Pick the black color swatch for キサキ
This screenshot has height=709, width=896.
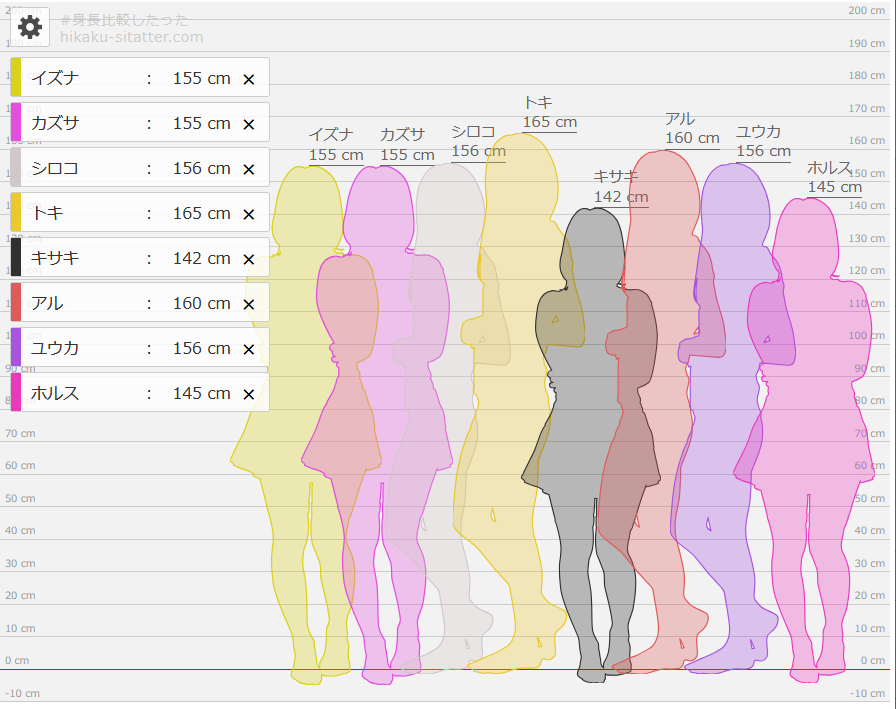[16, 258]
